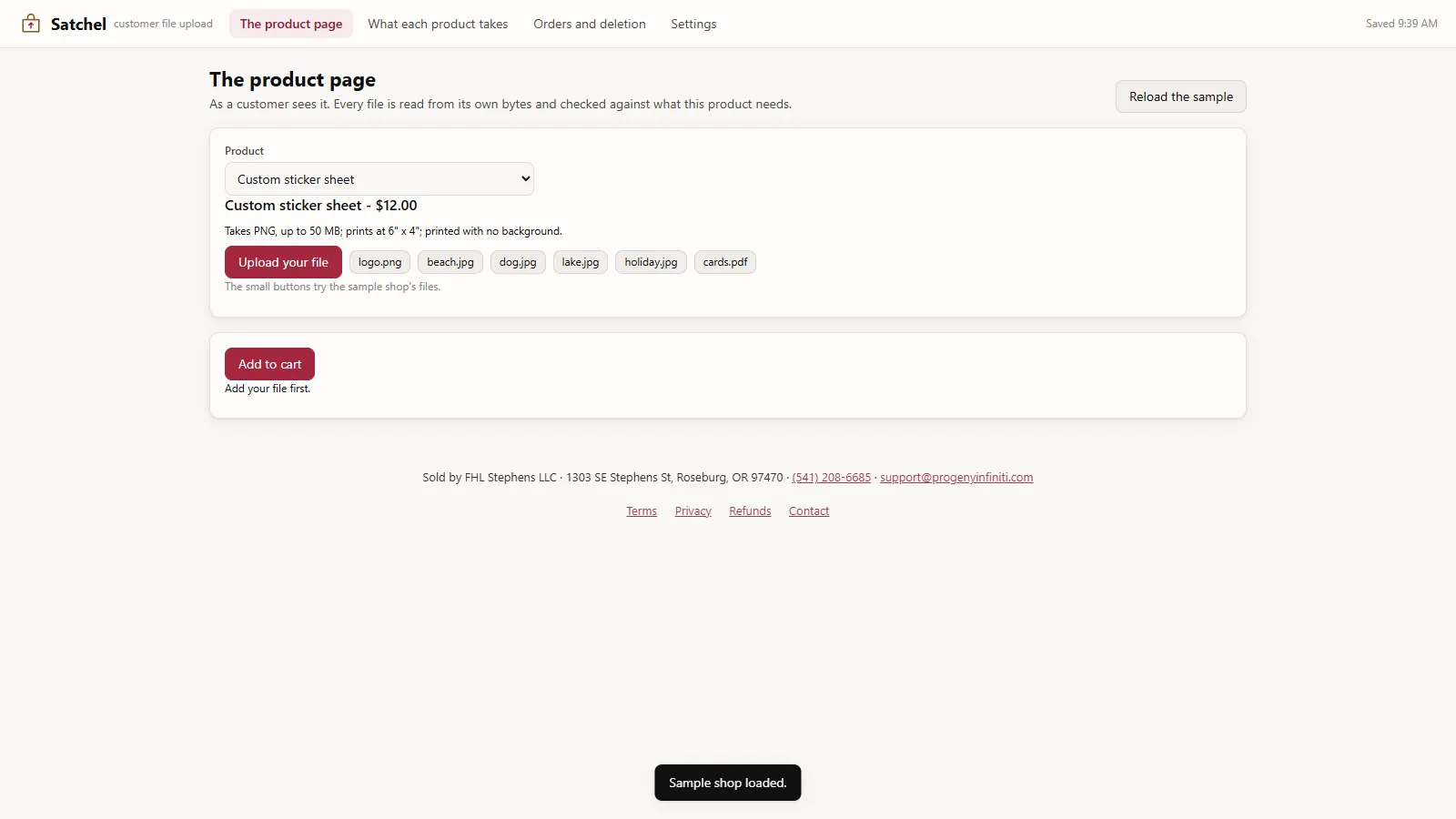Image resolution: width=1456 pixels, height=819 pixels.
Task: Click Reload the sample button
Action: click(x=1181, y=96)
